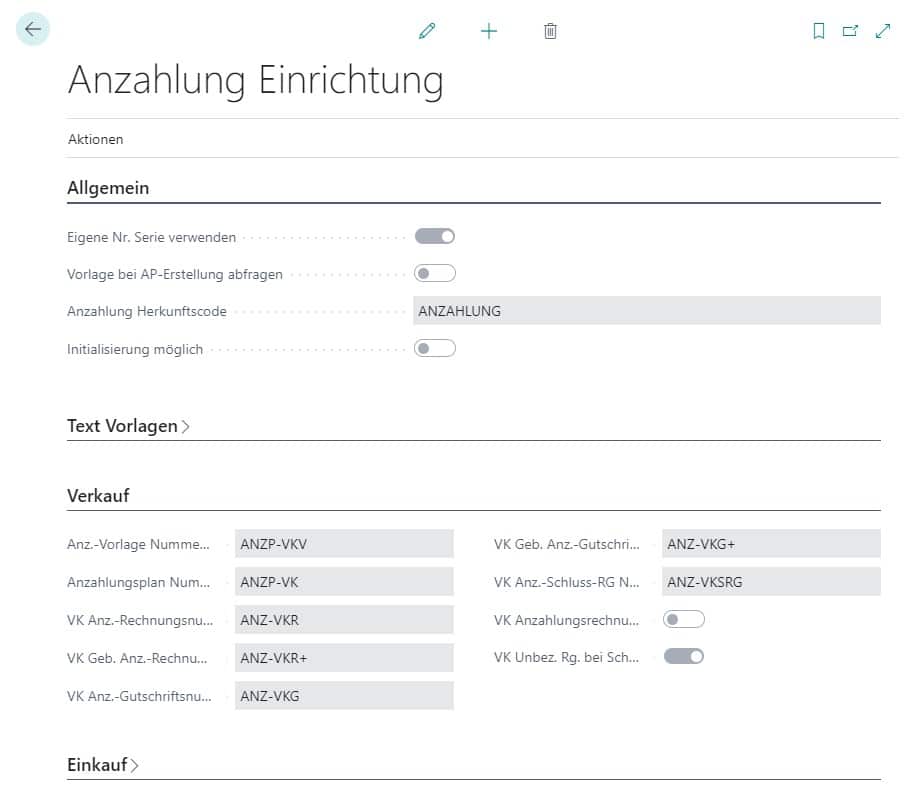This screenshot has height=803, width=913.
Task: Click the Anz.-Vorlage Numme... label
Action: coord(138,544)
